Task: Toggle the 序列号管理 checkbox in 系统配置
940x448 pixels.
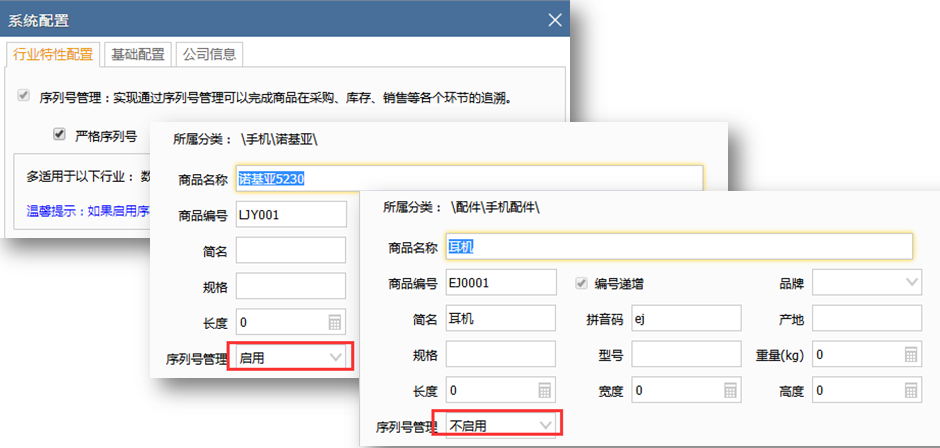Action: pyautogui.click(x=23, y=95)
